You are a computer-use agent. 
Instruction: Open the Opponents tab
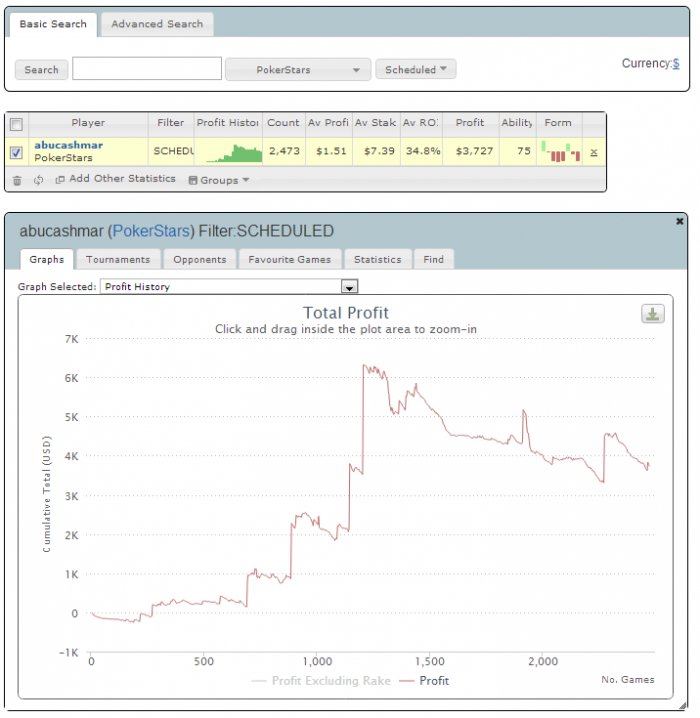[200, 260]
